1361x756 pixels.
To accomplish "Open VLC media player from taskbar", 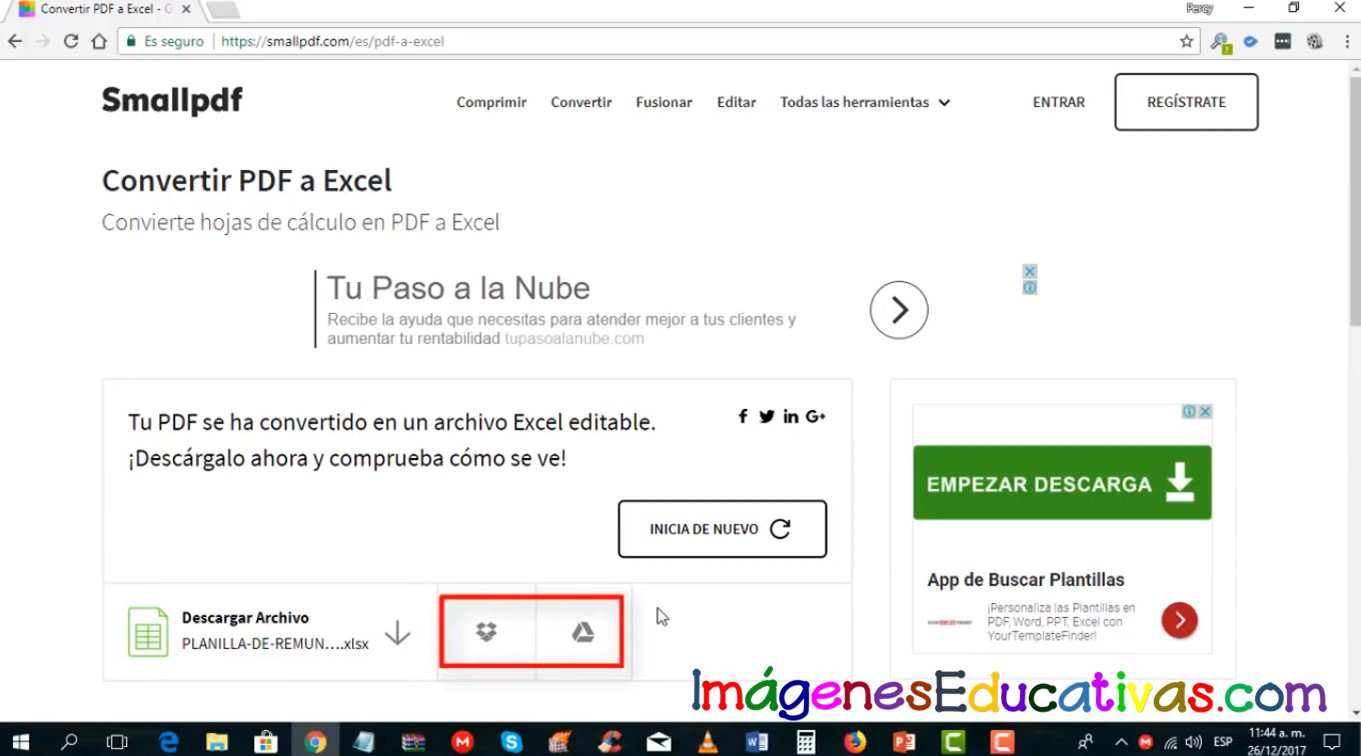I will point(708,742).
